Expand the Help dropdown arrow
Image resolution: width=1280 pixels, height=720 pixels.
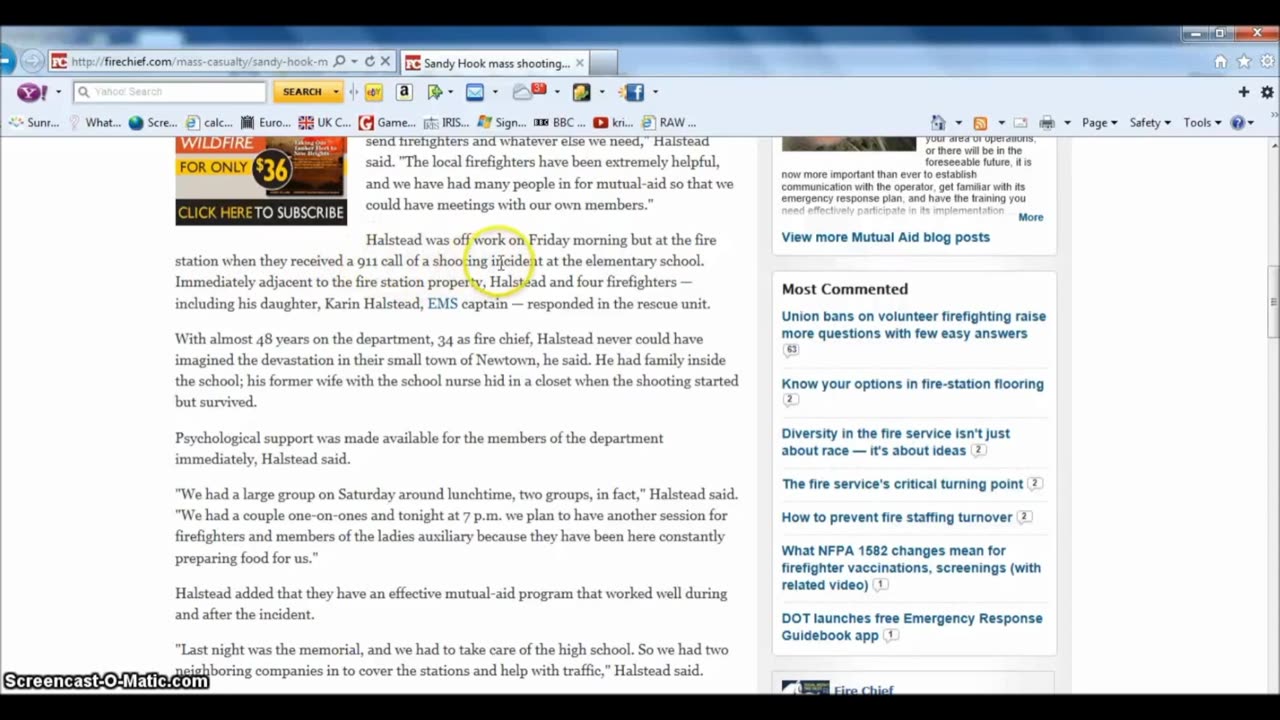pyautogui.click(x=1252, y=123)
